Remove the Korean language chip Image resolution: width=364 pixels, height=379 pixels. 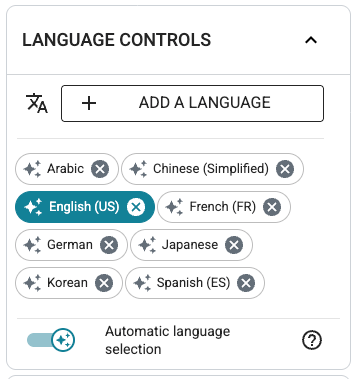(x=104, y=283)
